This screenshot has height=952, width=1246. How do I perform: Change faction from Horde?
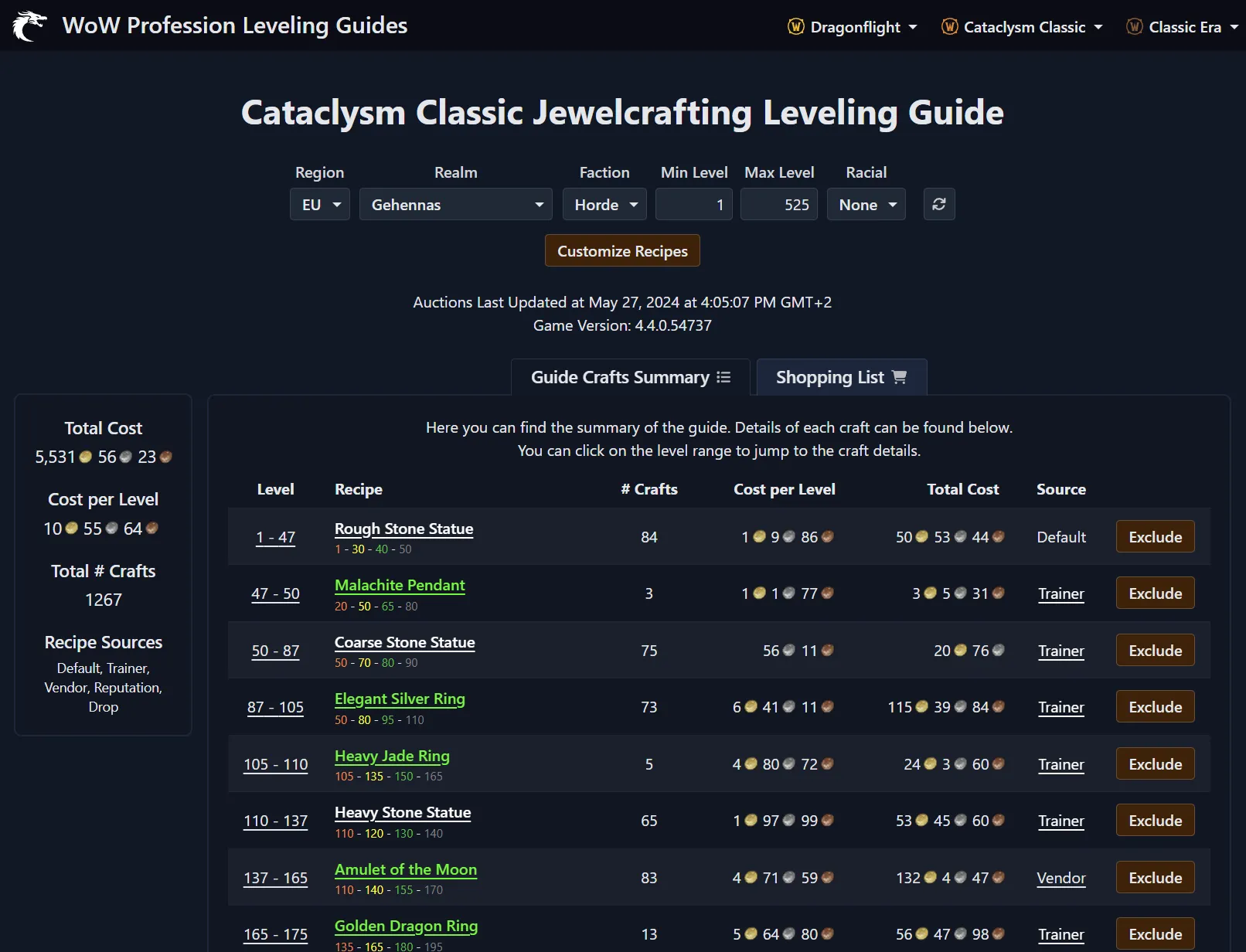click(x=604, y=204)
